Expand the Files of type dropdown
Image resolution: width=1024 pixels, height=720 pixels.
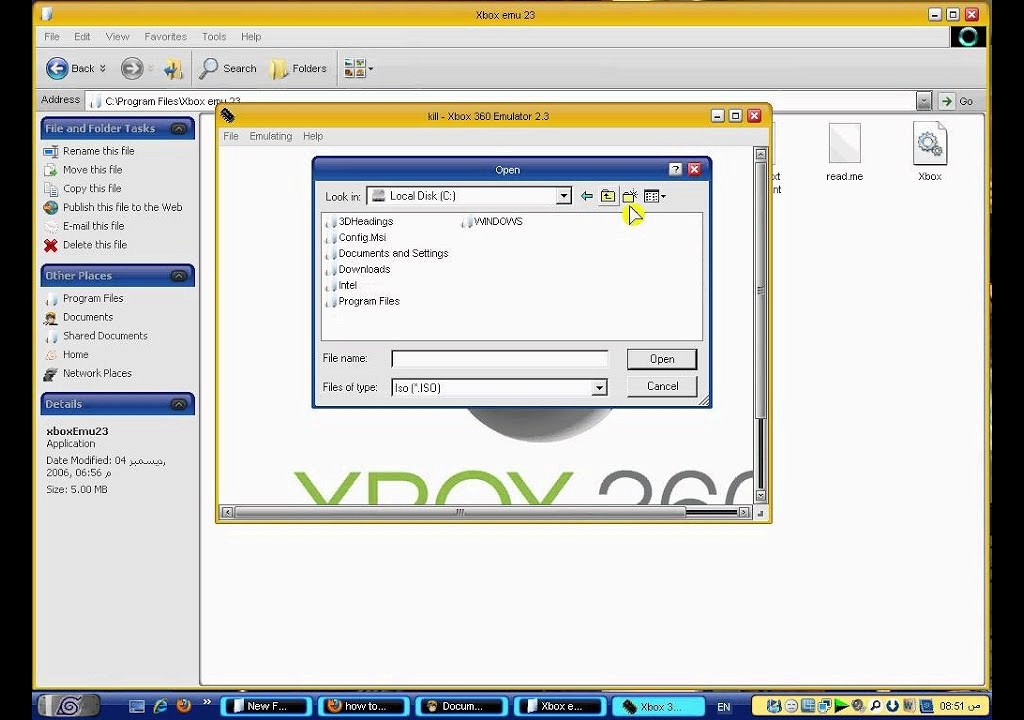coord(599,388)
